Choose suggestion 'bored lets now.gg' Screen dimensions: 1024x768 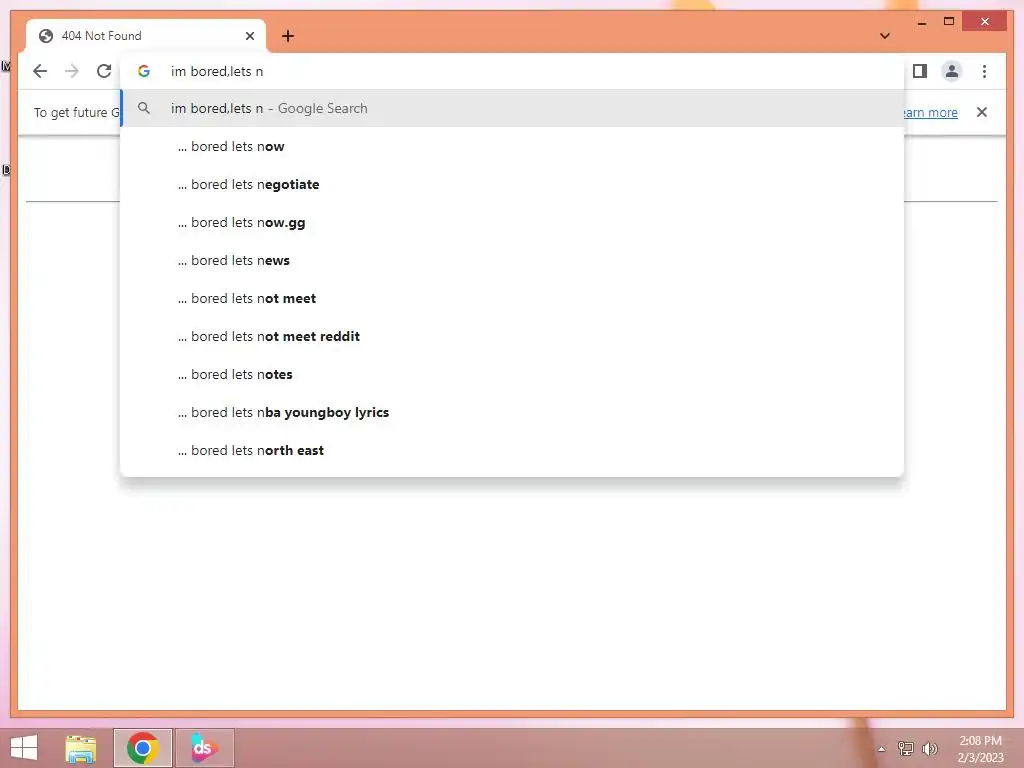pos(513,222)
